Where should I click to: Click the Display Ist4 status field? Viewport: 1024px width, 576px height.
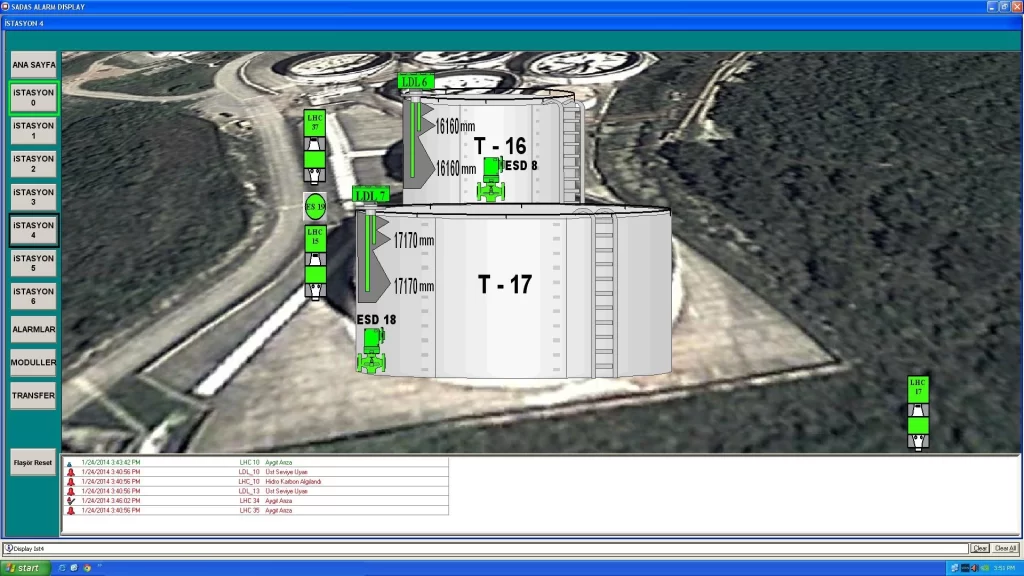click(485, 548)
